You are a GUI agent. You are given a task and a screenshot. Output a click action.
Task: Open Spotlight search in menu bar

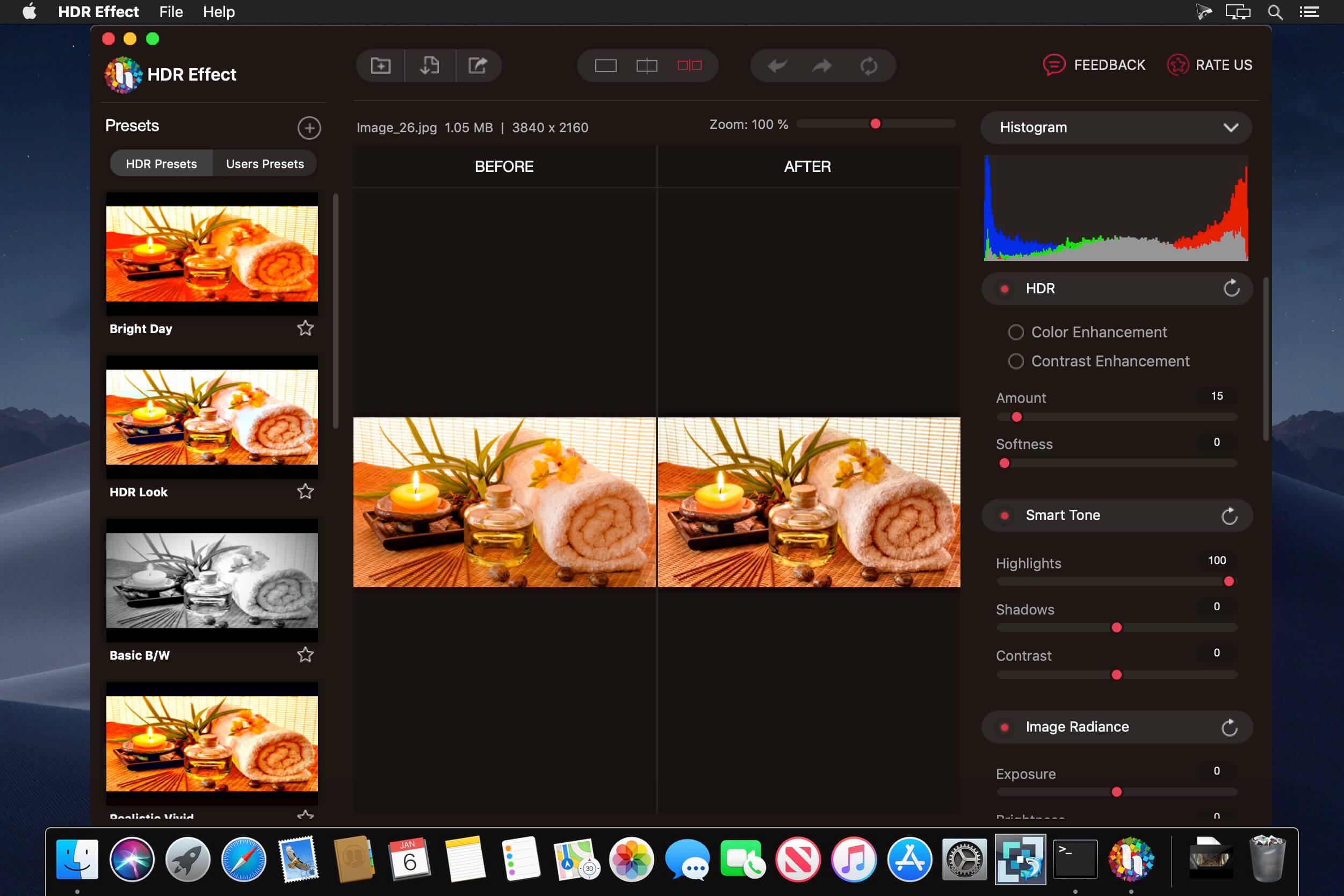click(1275, 12)
